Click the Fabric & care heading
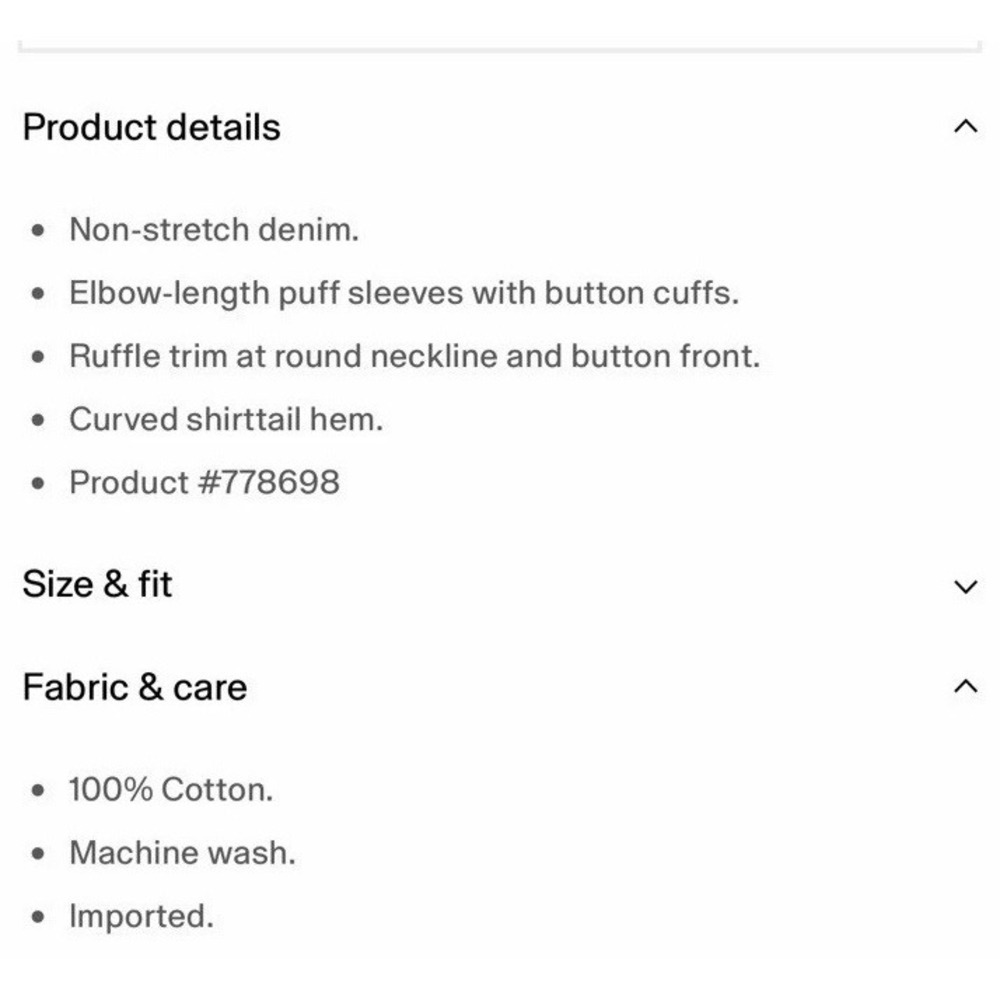The width and height of the screenshot is (1000, 1000). point(135,687)
